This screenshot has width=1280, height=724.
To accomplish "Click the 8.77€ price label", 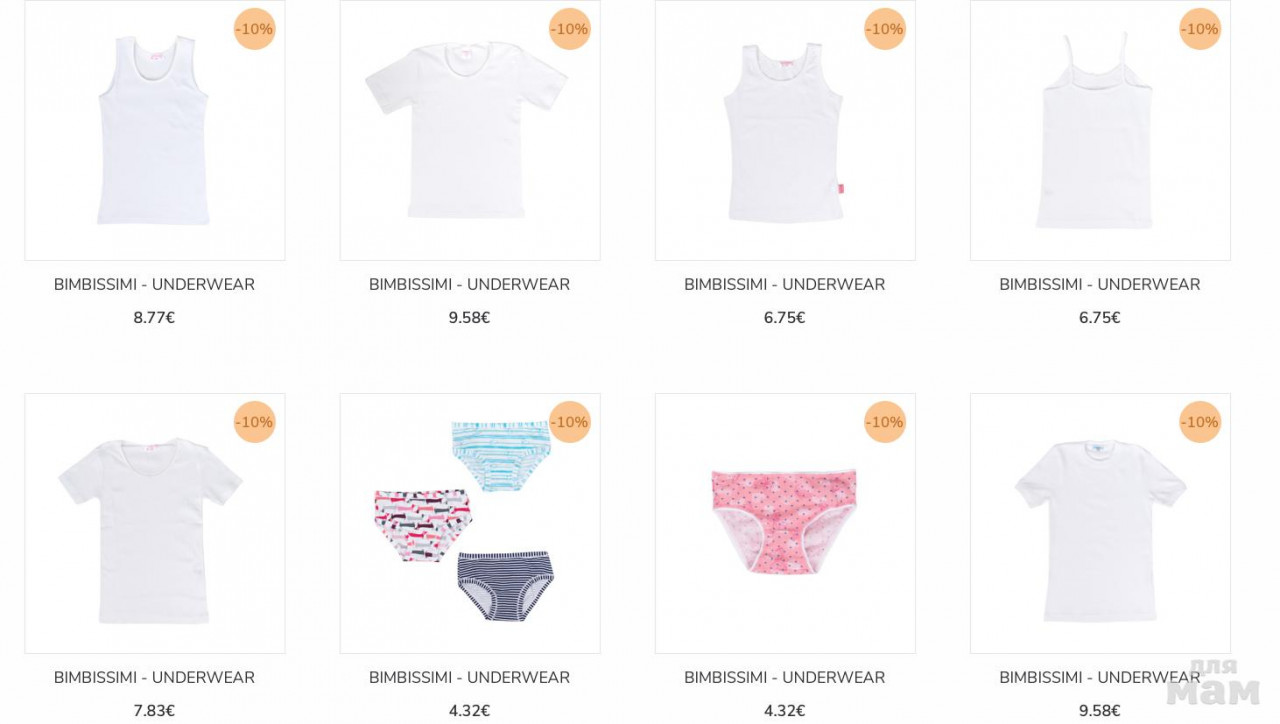I will point(154,318).
